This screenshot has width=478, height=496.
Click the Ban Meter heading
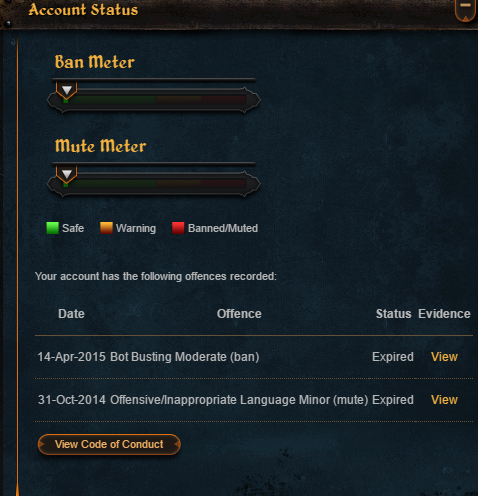(95, 62)
